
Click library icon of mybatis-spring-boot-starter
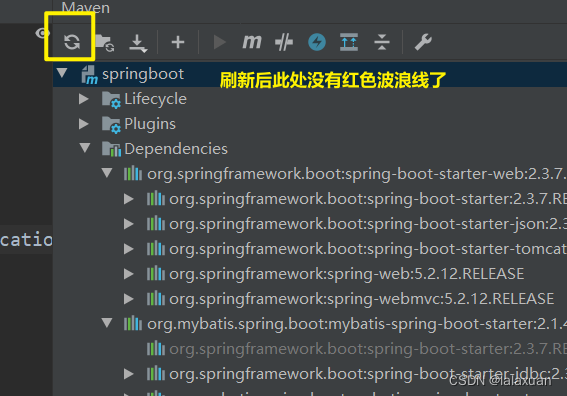[133, 323]
